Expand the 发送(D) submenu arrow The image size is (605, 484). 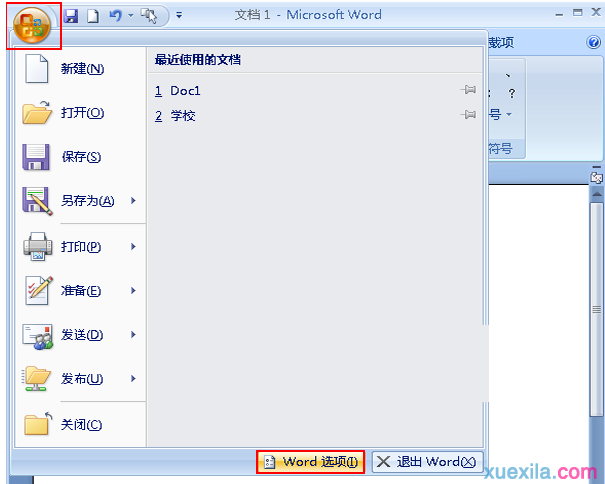point(133,335)
